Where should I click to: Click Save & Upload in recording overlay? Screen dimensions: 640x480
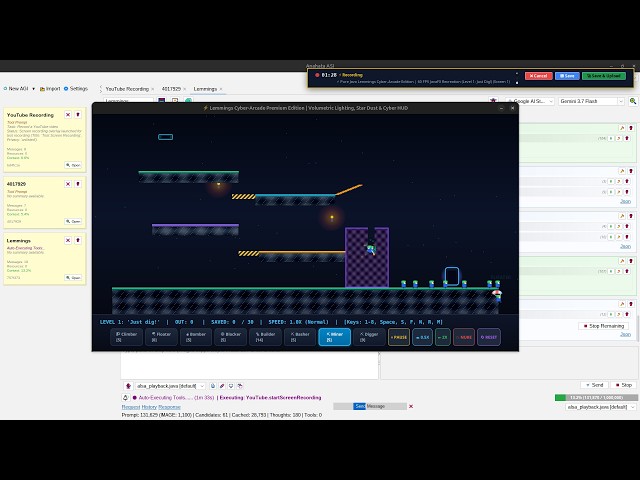[604, 76]
